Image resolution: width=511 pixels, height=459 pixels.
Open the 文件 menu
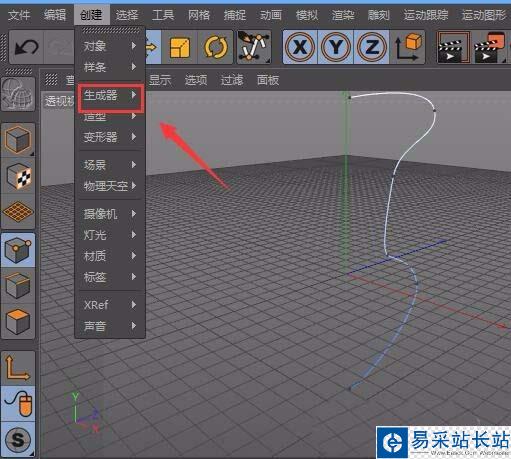click(19, 15)
